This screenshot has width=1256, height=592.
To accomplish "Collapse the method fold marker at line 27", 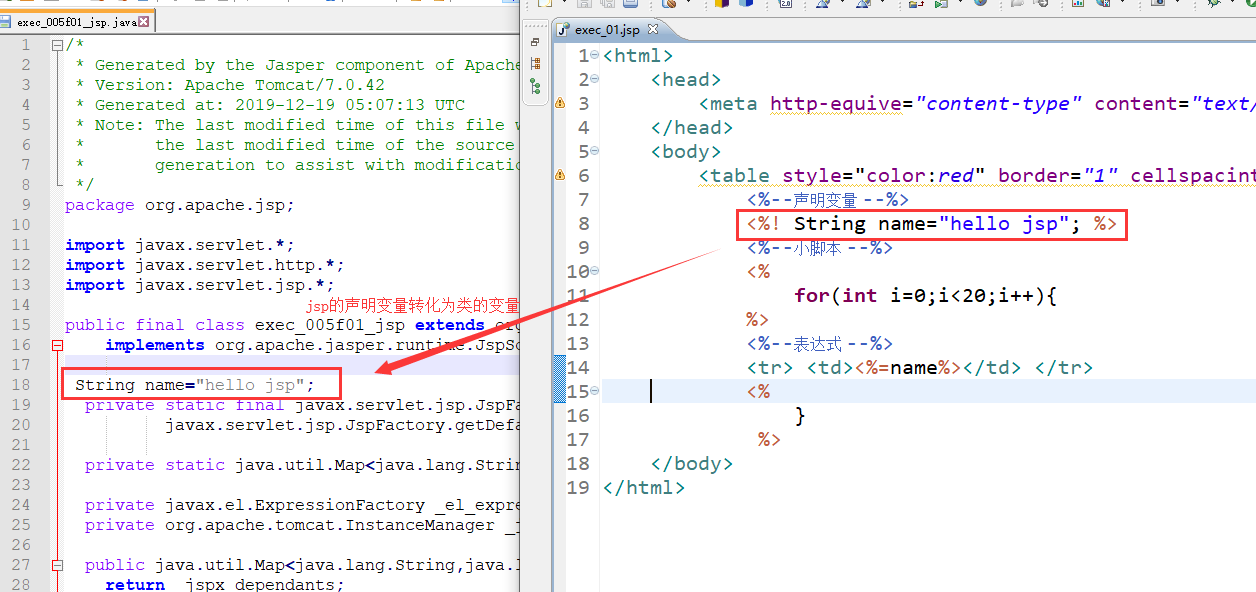I will [x=57, y=565].
